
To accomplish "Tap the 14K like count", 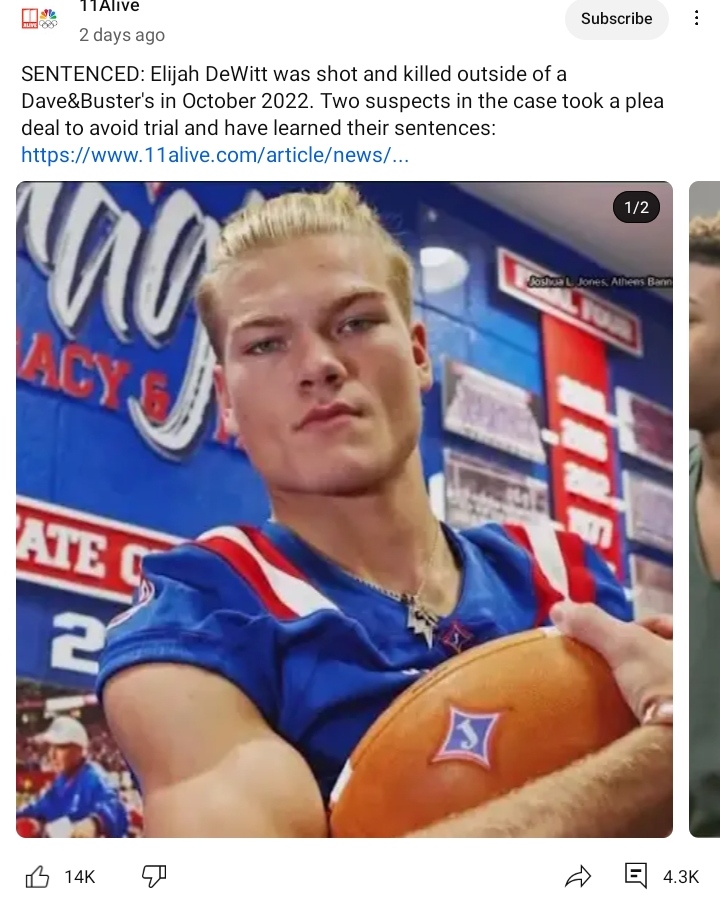I will tap(80, 877).
